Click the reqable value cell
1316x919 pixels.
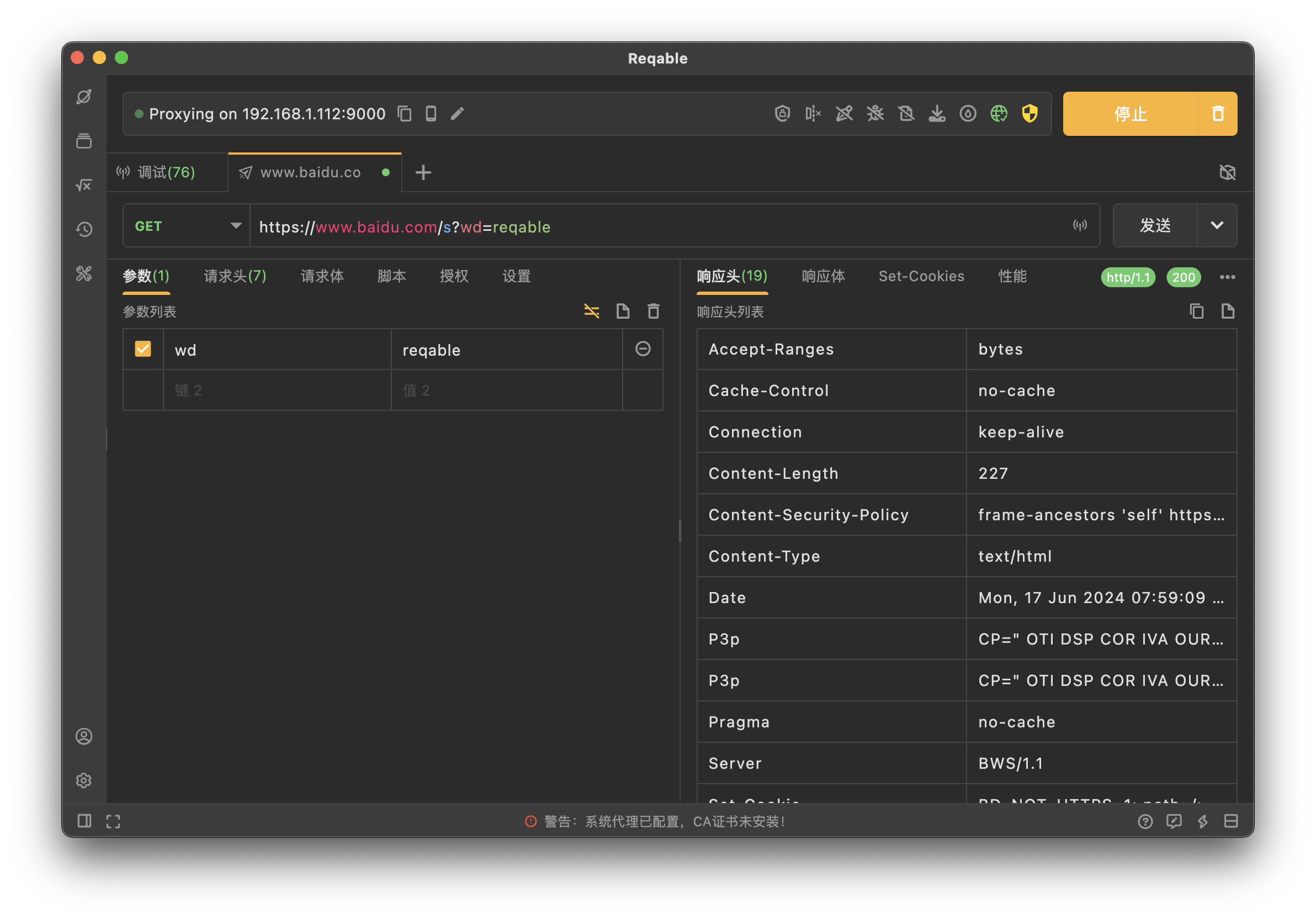click(x=507, y=350)
